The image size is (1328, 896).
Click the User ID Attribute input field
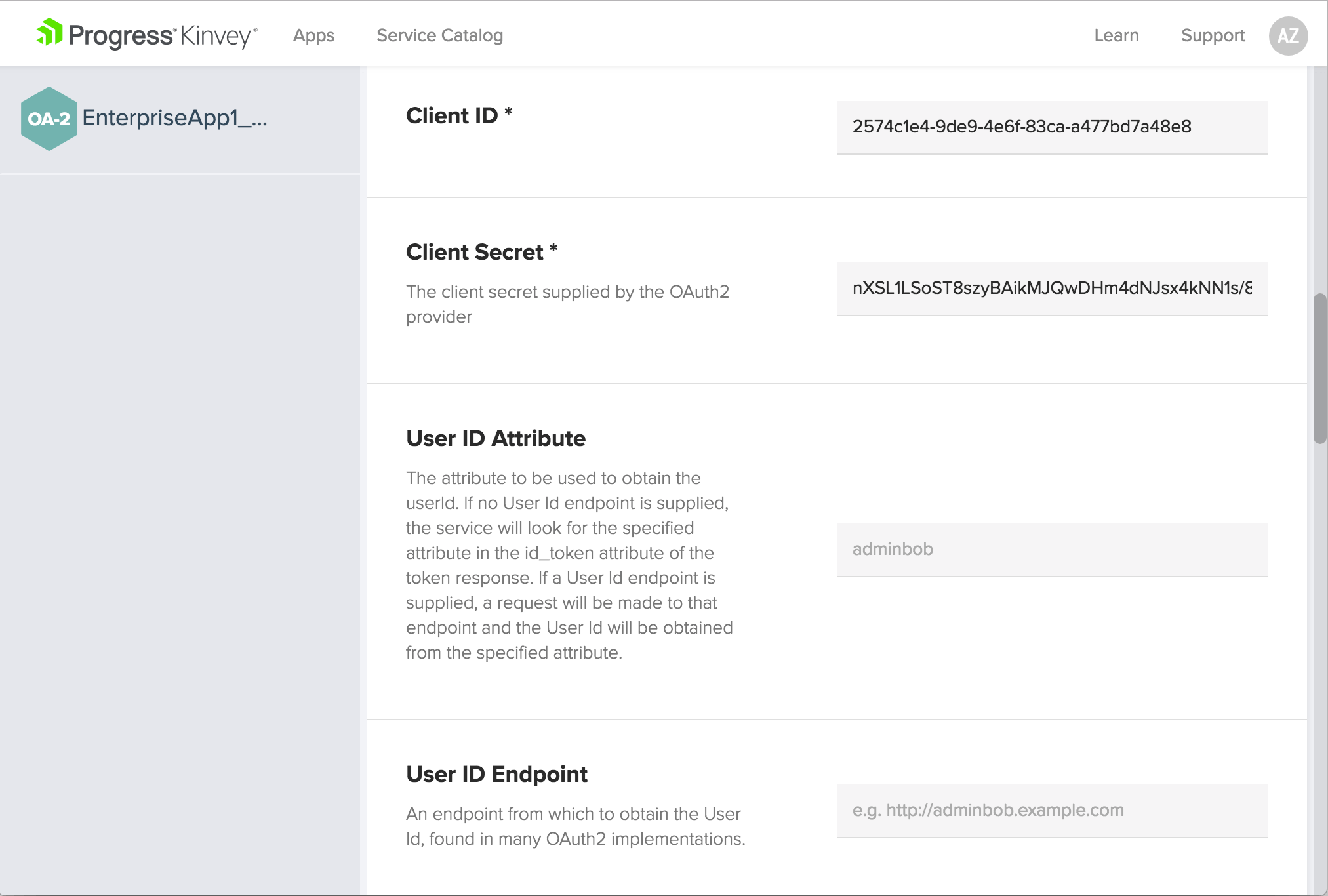pos(1051,550)
